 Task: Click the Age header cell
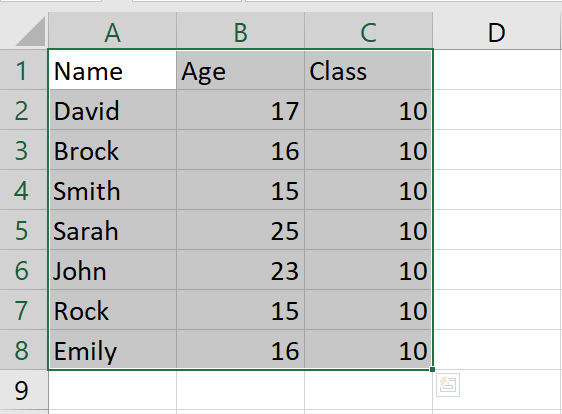[240, 70]
